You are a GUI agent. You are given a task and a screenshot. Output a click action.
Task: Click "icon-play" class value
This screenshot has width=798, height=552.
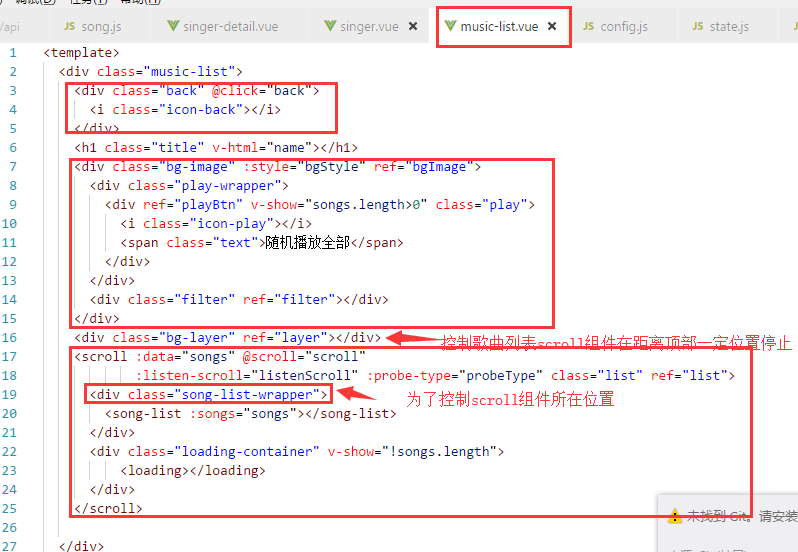pyautogui.click(x=232, y=224)
